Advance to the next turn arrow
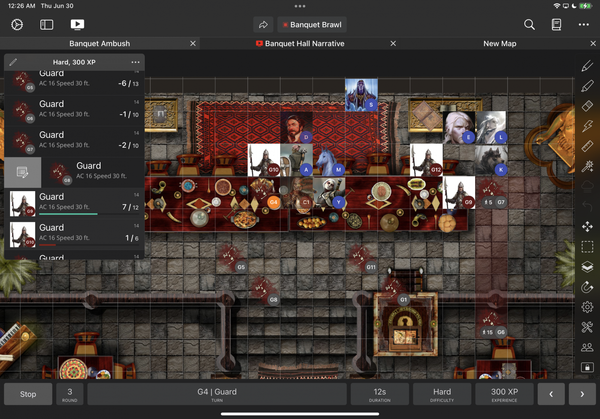The height and width of the screenshot is (419, 600). (x=578, y=394)
